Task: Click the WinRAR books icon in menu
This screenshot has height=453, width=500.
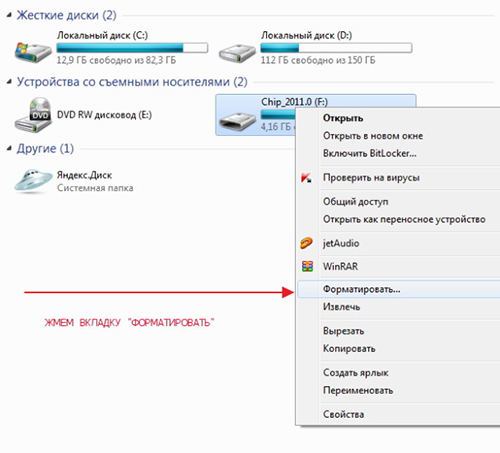Action: coord(307,266)
